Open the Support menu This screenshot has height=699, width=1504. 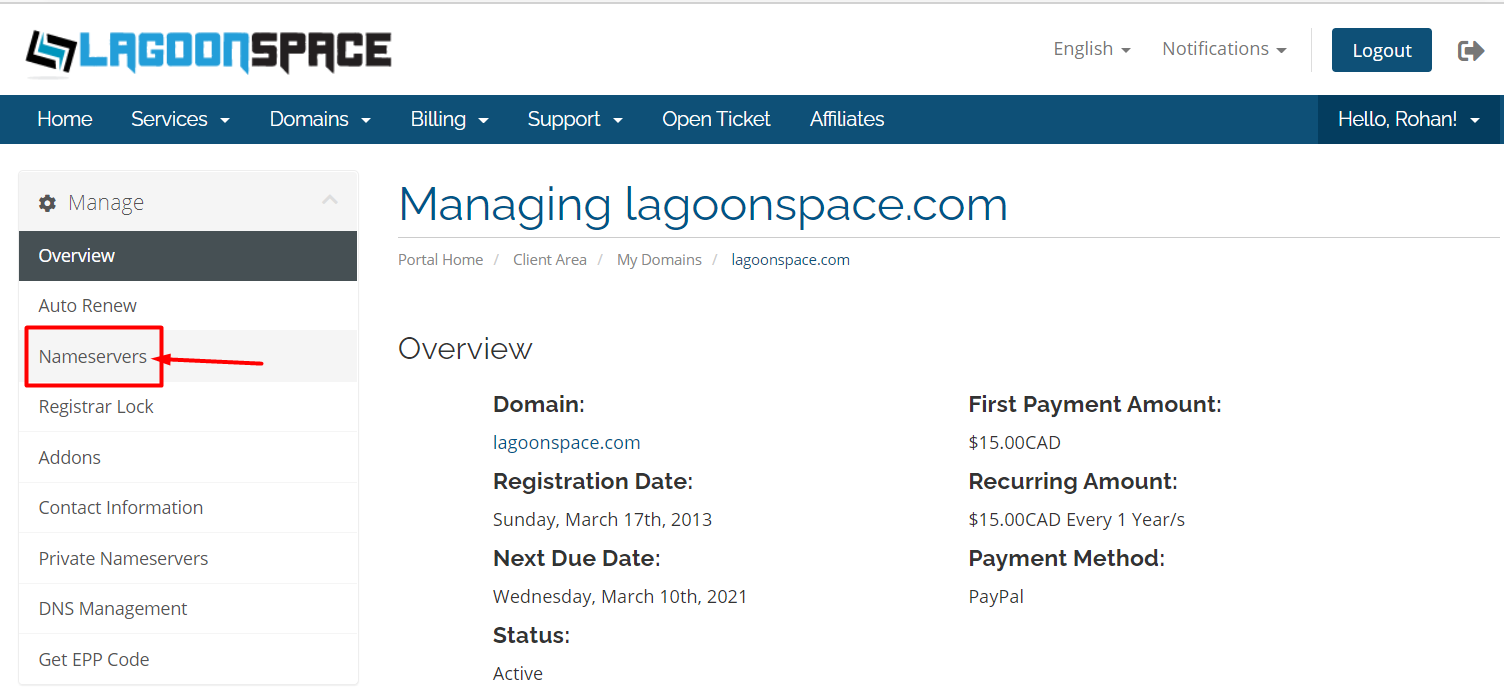[575, 119]
